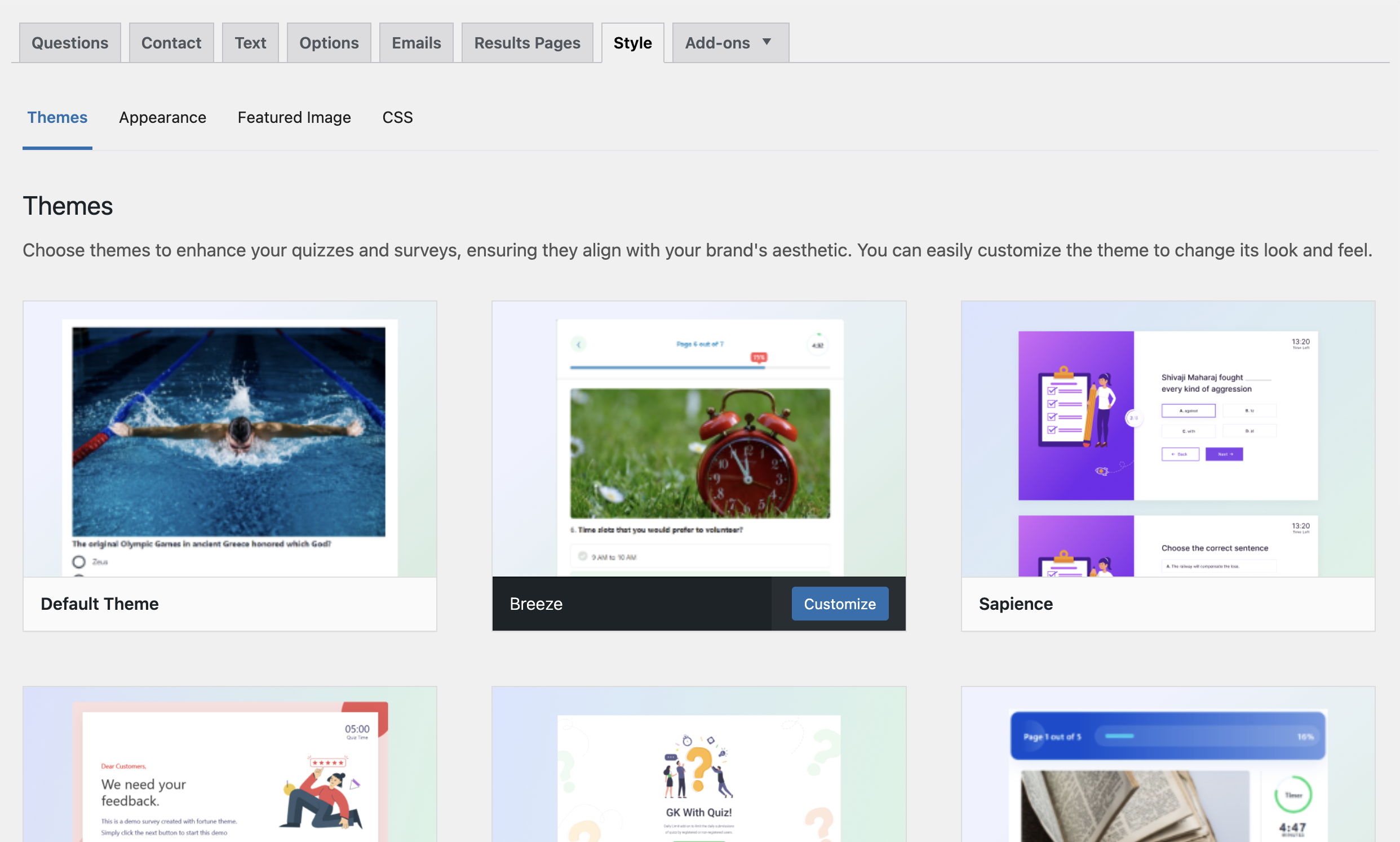Open the CSS sub-tab
This screenshot has width=1400, height=842.
click(397, 117)
